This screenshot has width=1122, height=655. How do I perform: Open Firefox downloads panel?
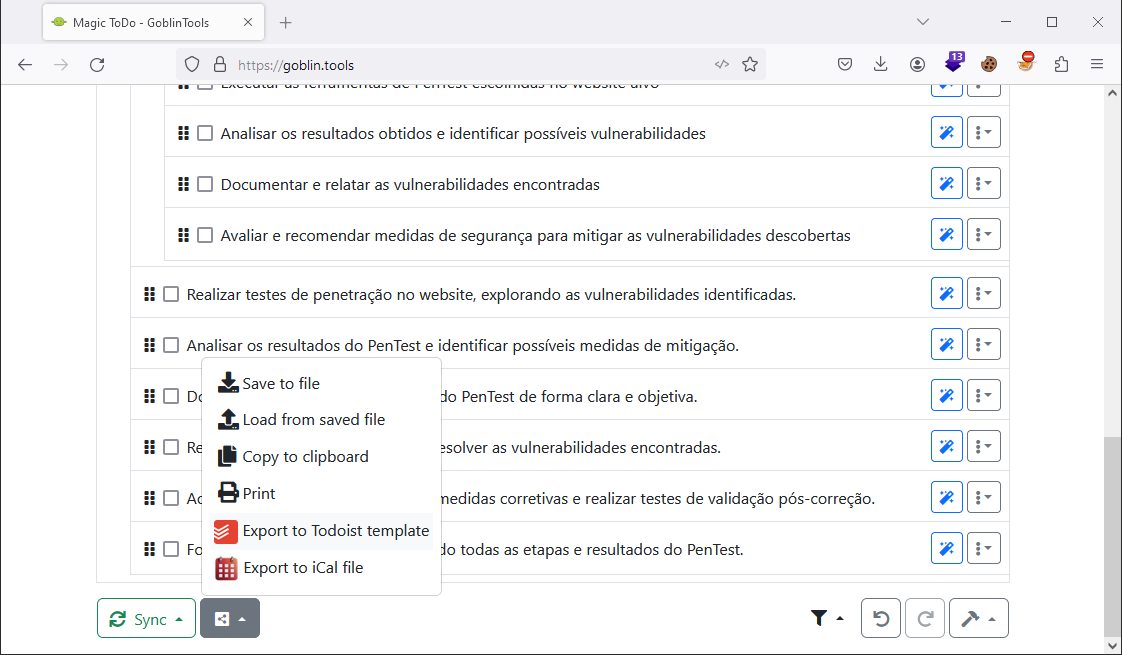point(881,65)
